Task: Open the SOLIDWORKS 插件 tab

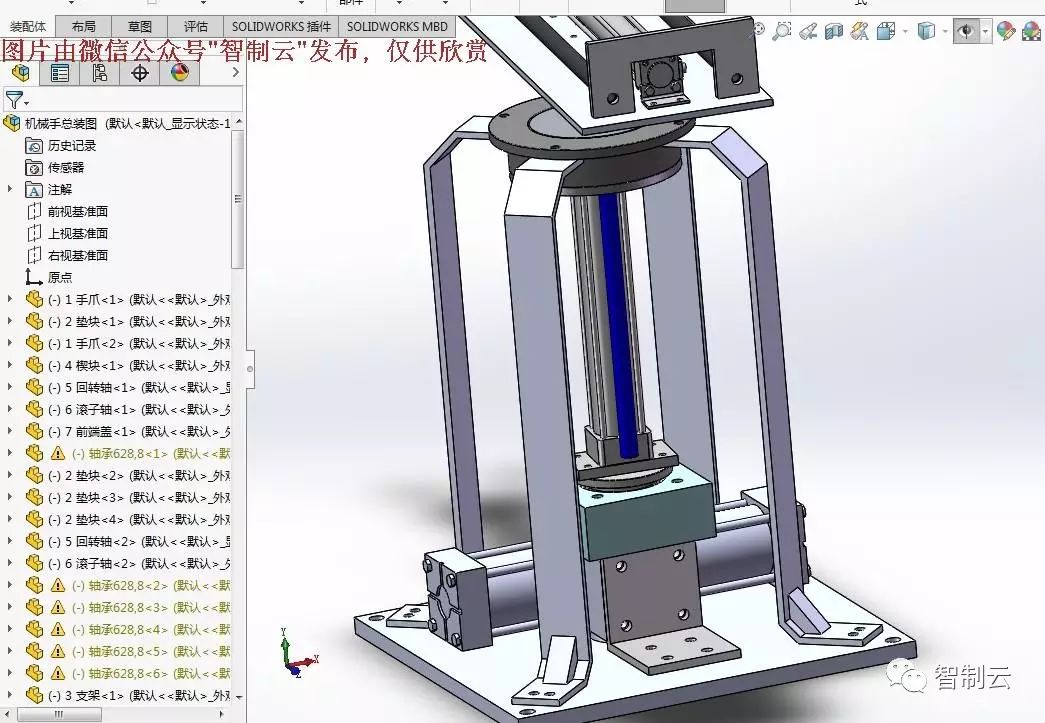Action: click(x=281, y=27)
